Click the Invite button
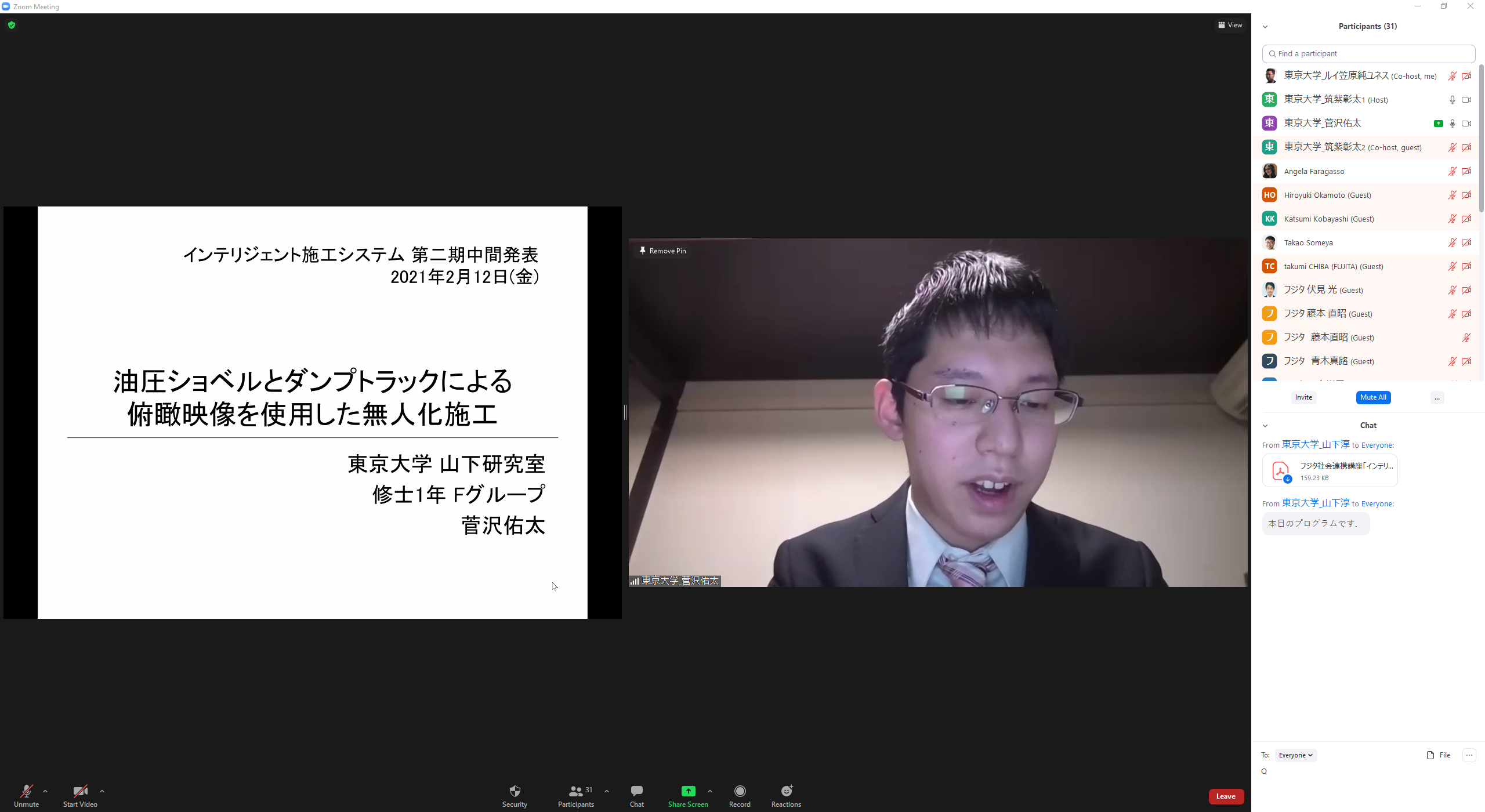This screenshot has width=1485, height=812. tap(1303, 397)
